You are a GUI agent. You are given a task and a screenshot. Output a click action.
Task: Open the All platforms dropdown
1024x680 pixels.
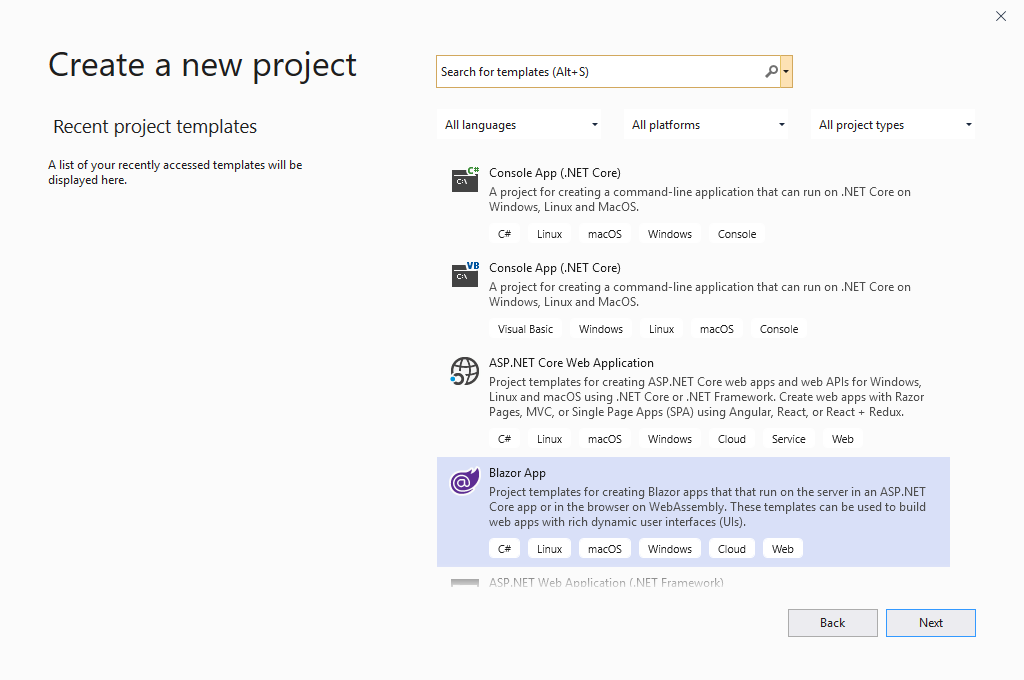pos(707,125)
